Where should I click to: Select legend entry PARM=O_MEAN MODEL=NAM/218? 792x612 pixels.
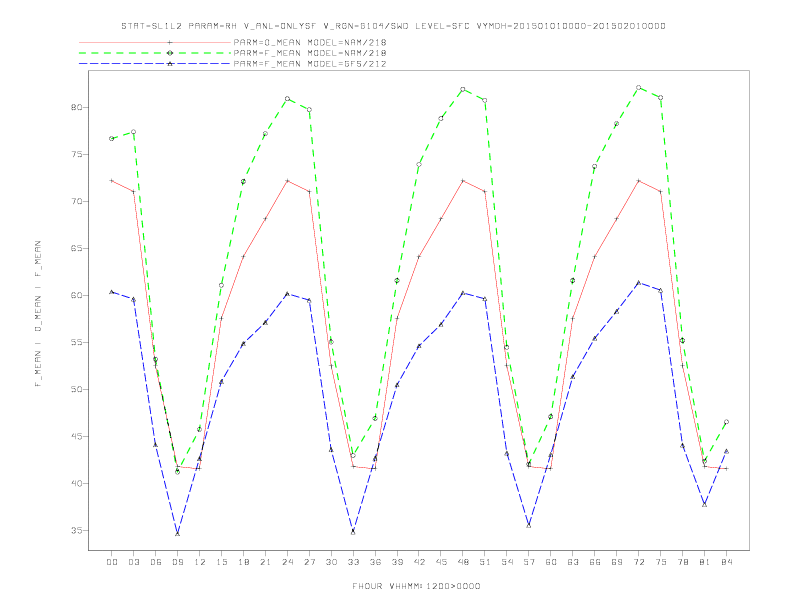click(310, 42)
